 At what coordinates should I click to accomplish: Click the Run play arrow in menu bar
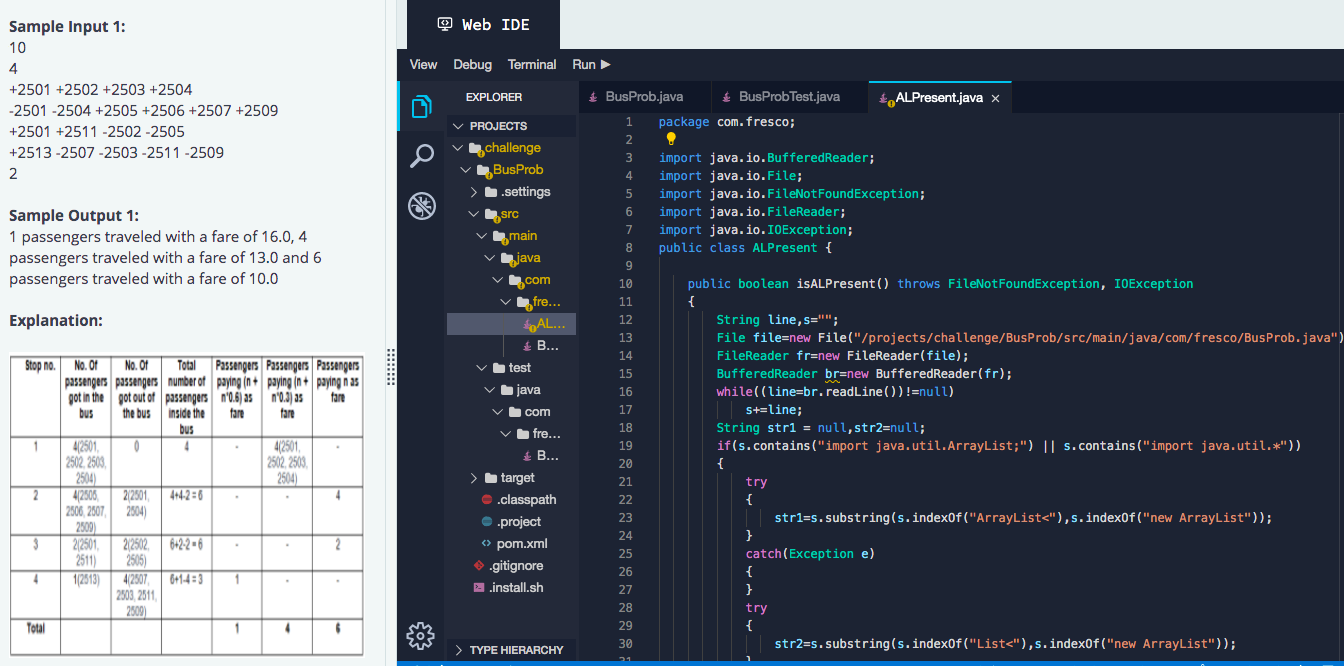click(x=606, y=63)
